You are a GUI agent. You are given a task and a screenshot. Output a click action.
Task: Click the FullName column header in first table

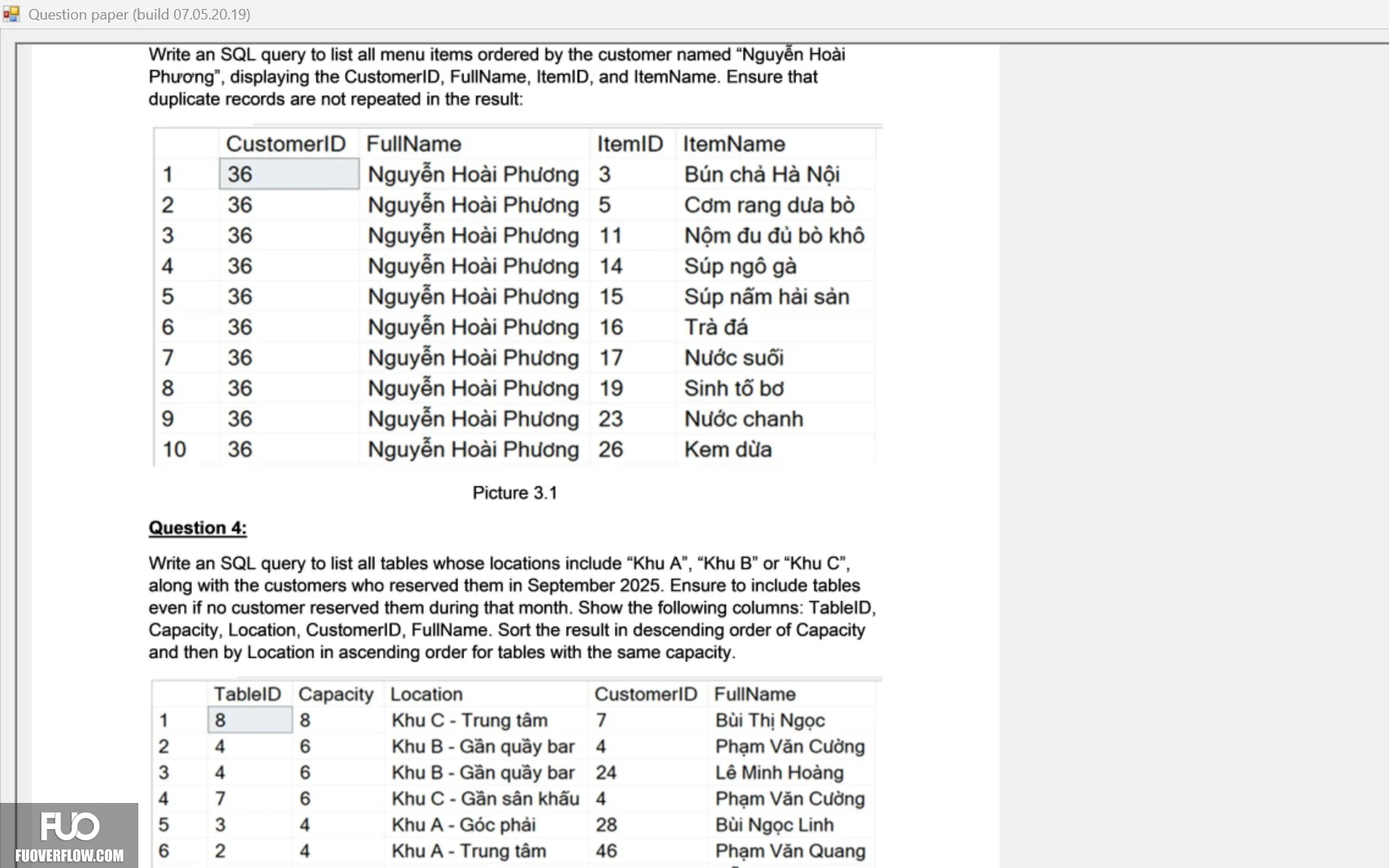pos(413,144)
